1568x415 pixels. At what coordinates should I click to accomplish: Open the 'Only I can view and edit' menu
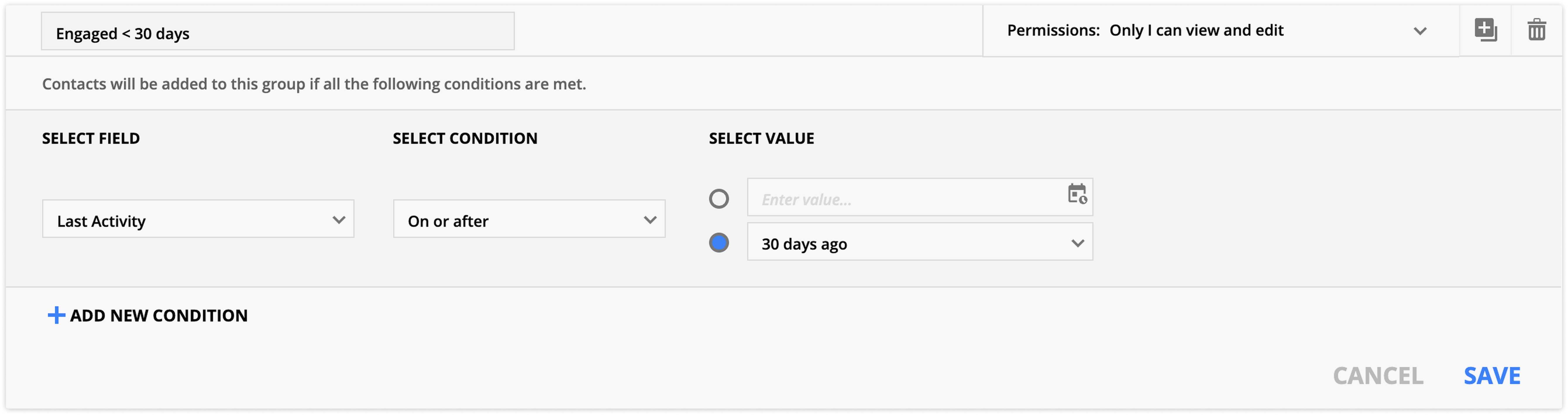[1196, 30]
